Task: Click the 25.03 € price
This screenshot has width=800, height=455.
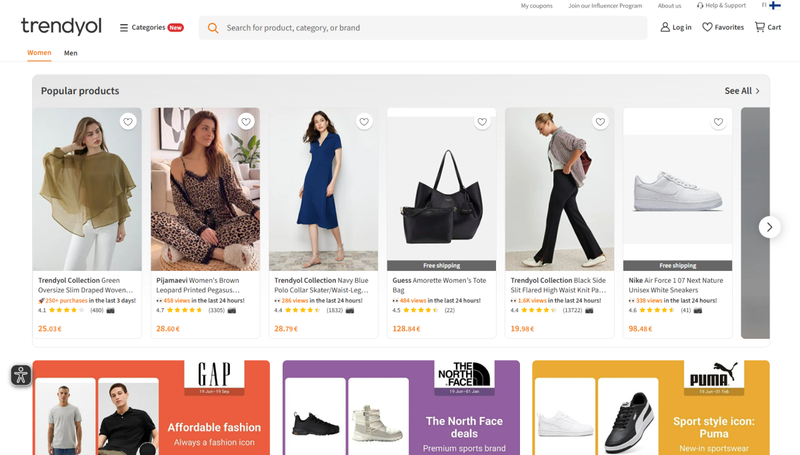Action: click(50, 329)
